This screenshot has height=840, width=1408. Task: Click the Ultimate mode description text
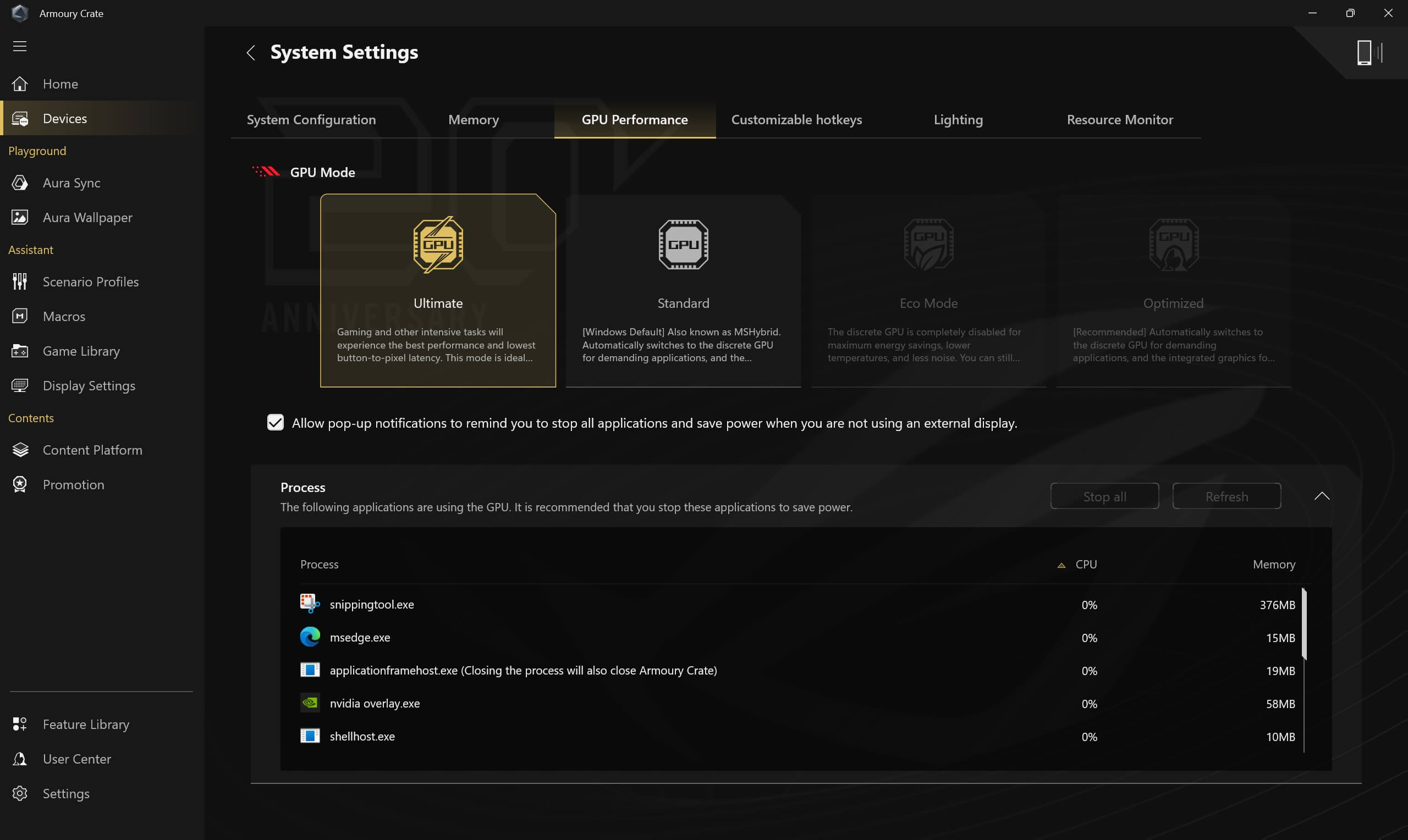point(436,345)
